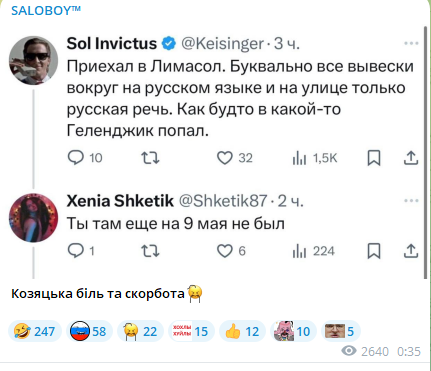Open the three-dot menu on Sol Invictus tweet
Viewport: 431px width, 371px height.
411,43
